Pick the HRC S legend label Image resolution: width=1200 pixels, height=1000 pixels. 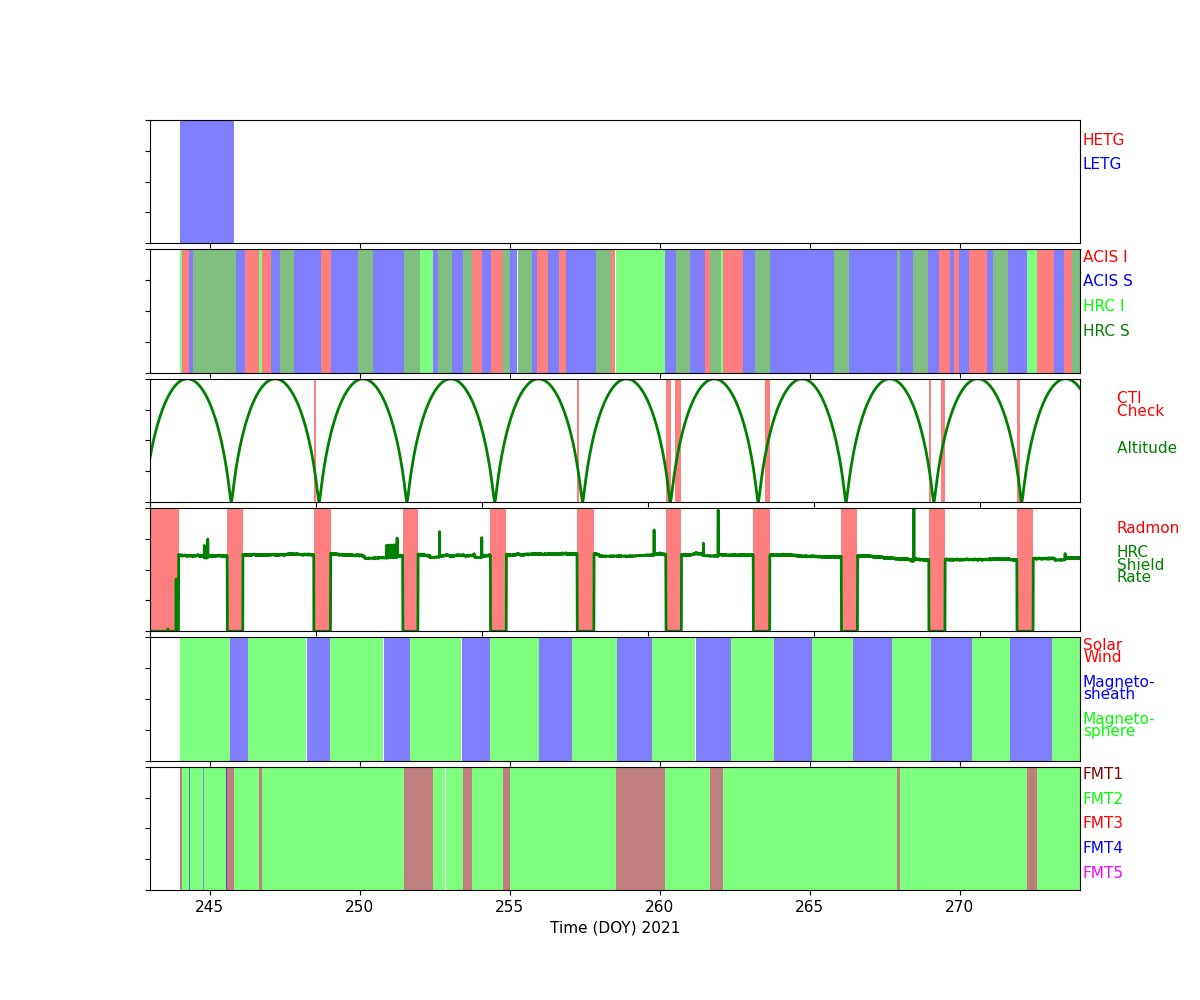[x=1105, y=331]
